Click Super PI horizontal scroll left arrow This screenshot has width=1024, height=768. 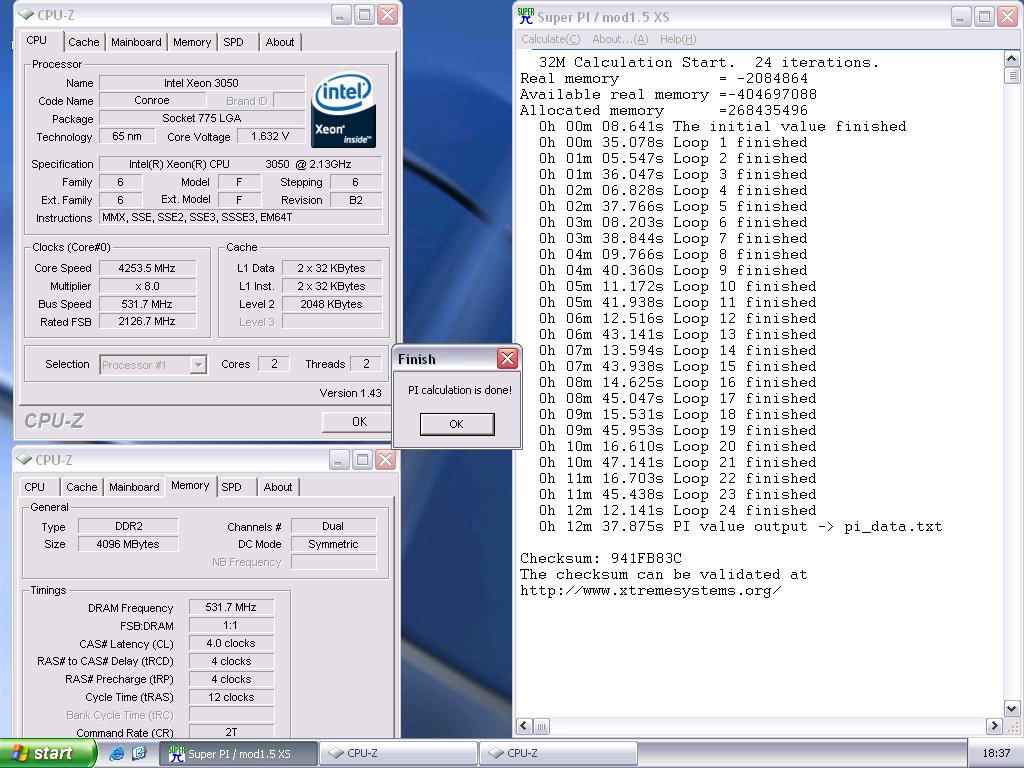524,726
